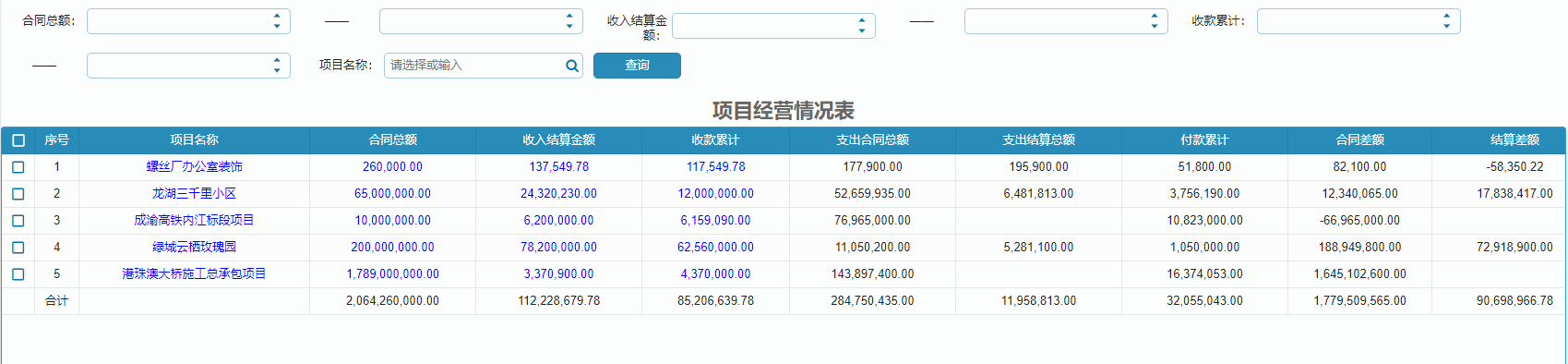Check the checkbox for row 5 港珠澳大桥施工总承包项目

coord(18,274)
